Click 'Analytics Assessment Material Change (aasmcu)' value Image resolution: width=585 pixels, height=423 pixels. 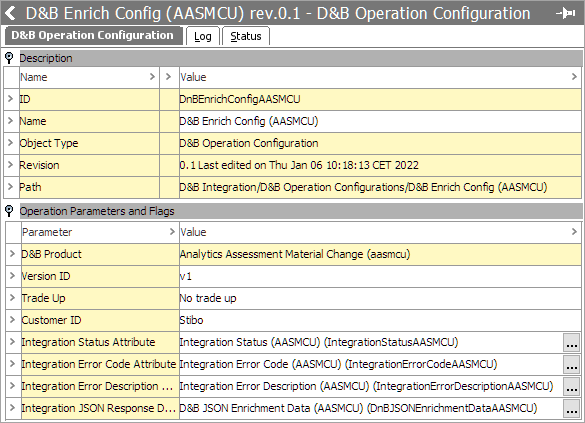(x=295, y=254)
